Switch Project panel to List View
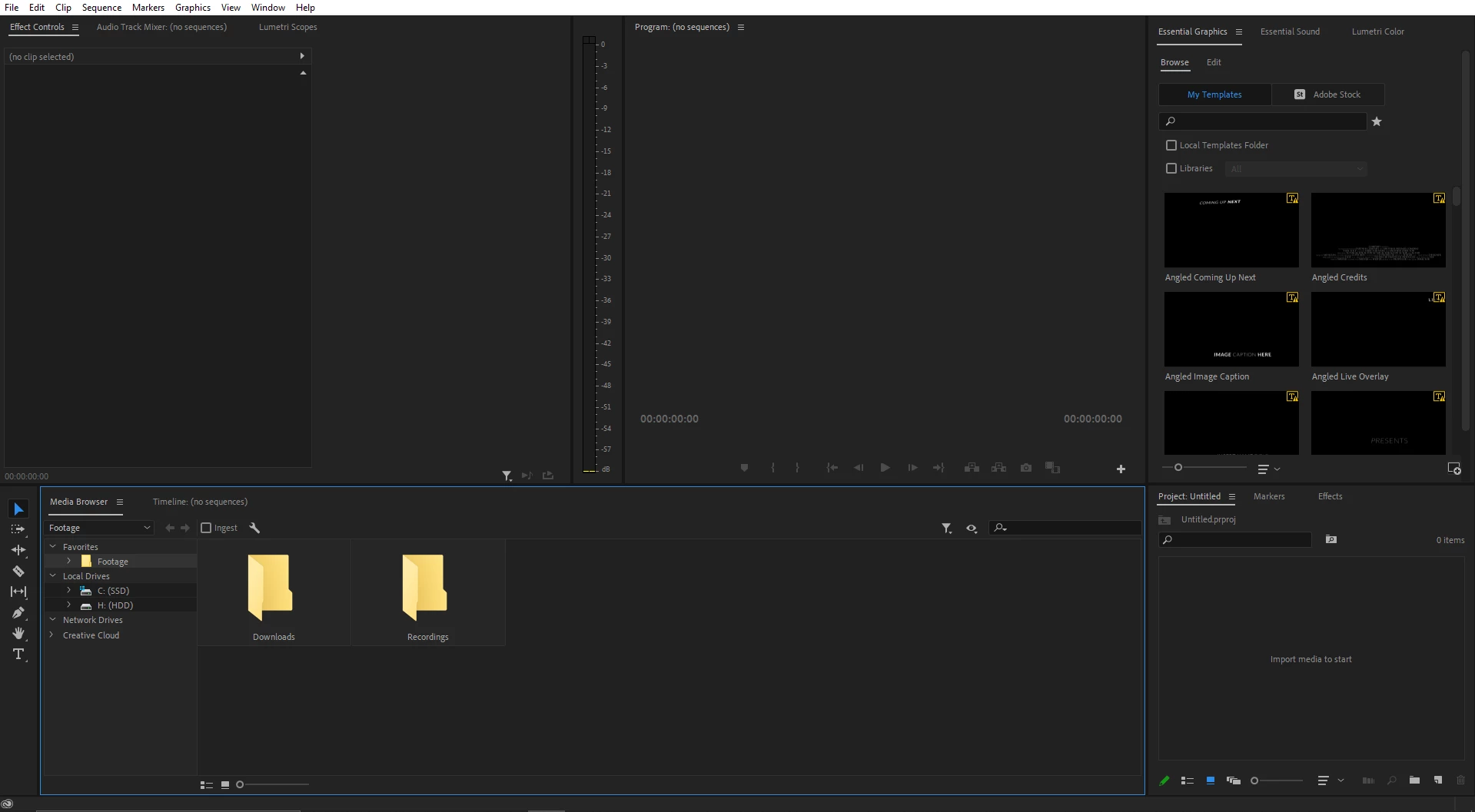 click(x=1188, y=781)
